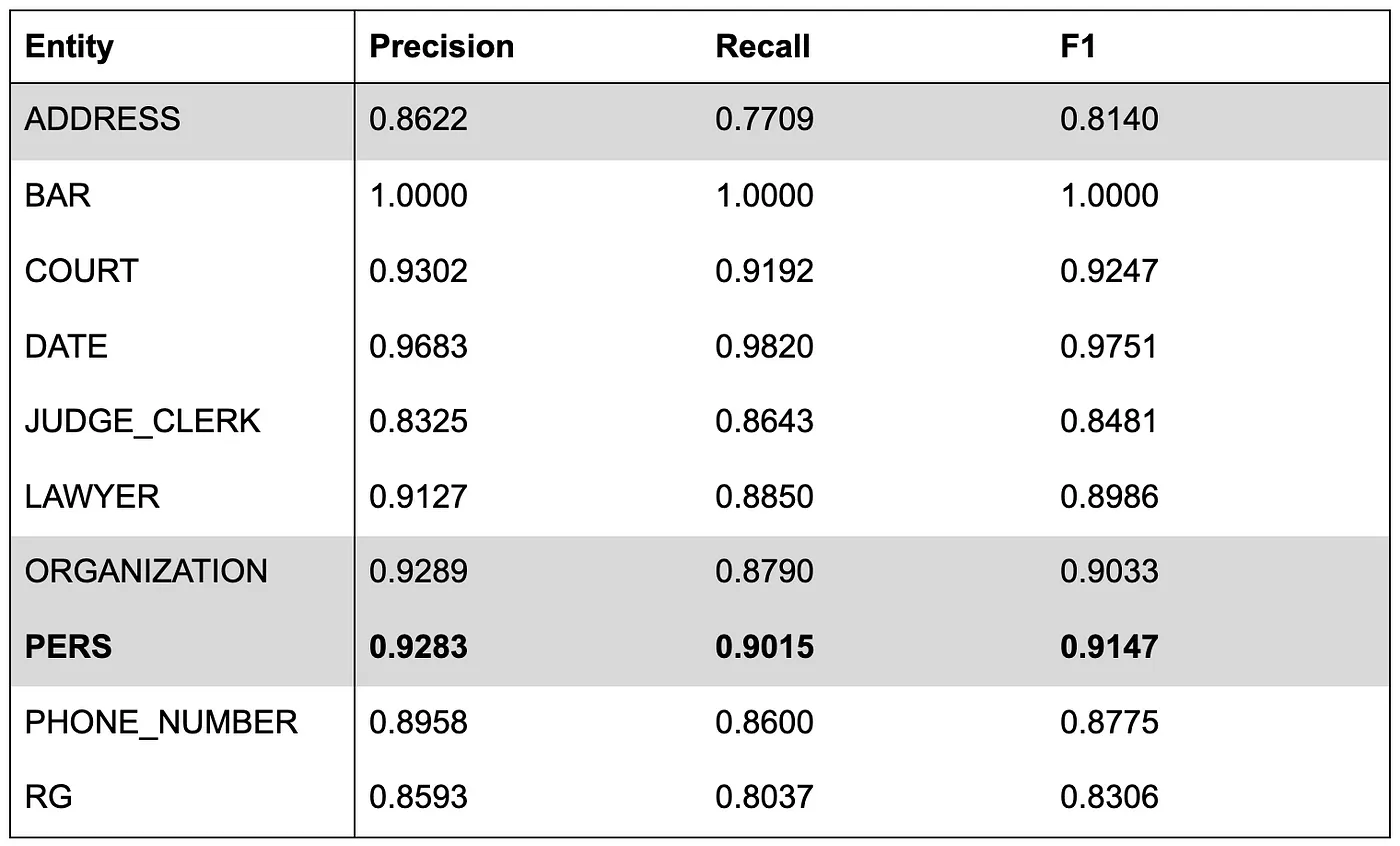1400x846 pixels.
Task: Click the COURT precision value 0.9302
Action: [x=418, y=271]
